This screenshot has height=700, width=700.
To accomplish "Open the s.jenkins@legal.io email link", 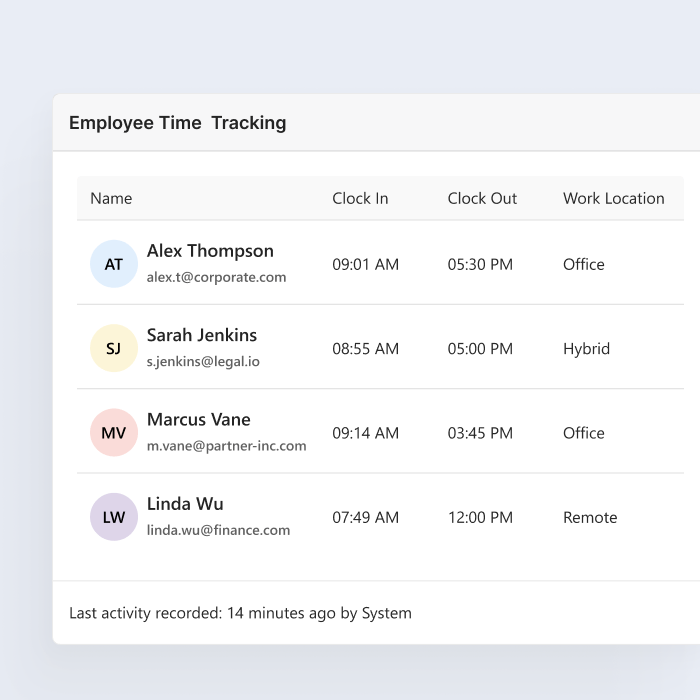I will click(203, 361).
